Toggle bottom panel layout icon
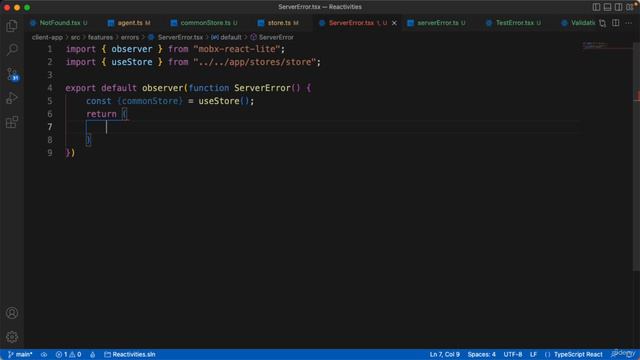640x360 pixels. (x=607, y=7)
